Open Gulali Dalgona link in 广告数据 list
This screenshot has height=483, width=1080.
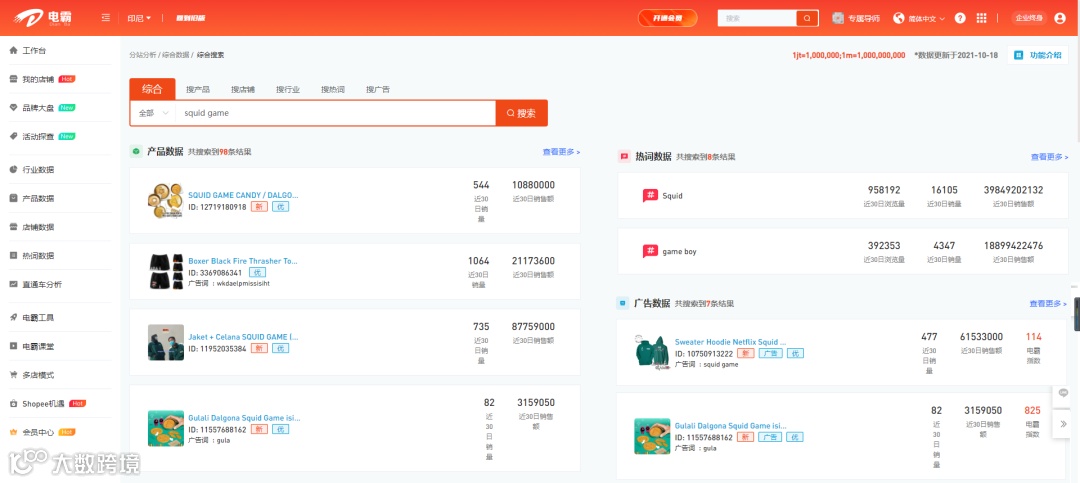pos(730,426)
